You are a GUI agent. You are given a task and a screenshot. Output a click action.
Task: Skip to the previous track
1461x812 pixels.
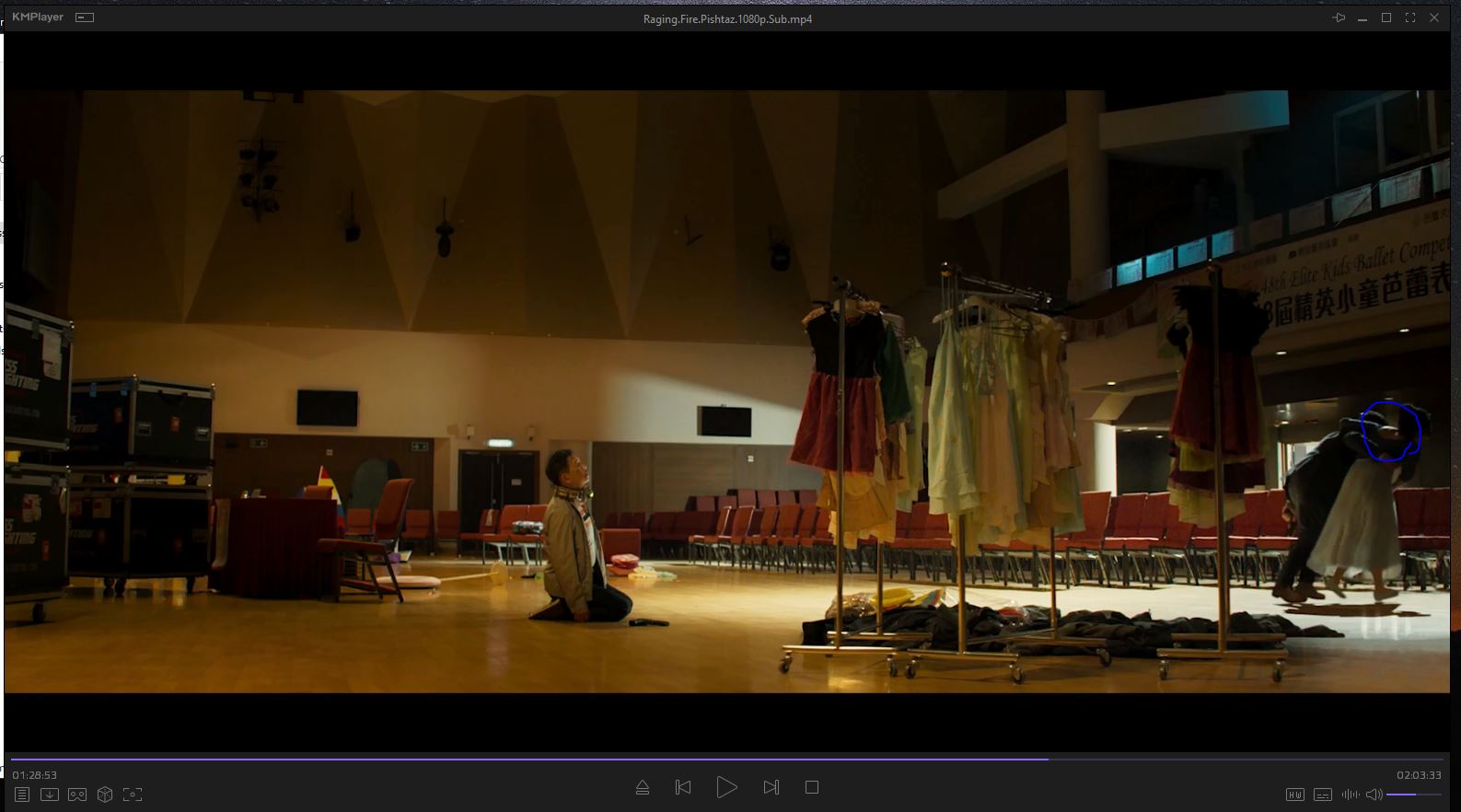[683, 787]
